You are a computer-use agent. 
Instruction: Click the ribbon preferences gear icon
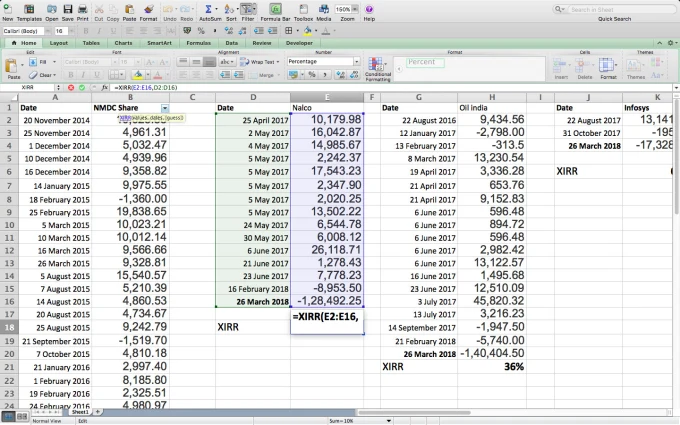[670, 43]
